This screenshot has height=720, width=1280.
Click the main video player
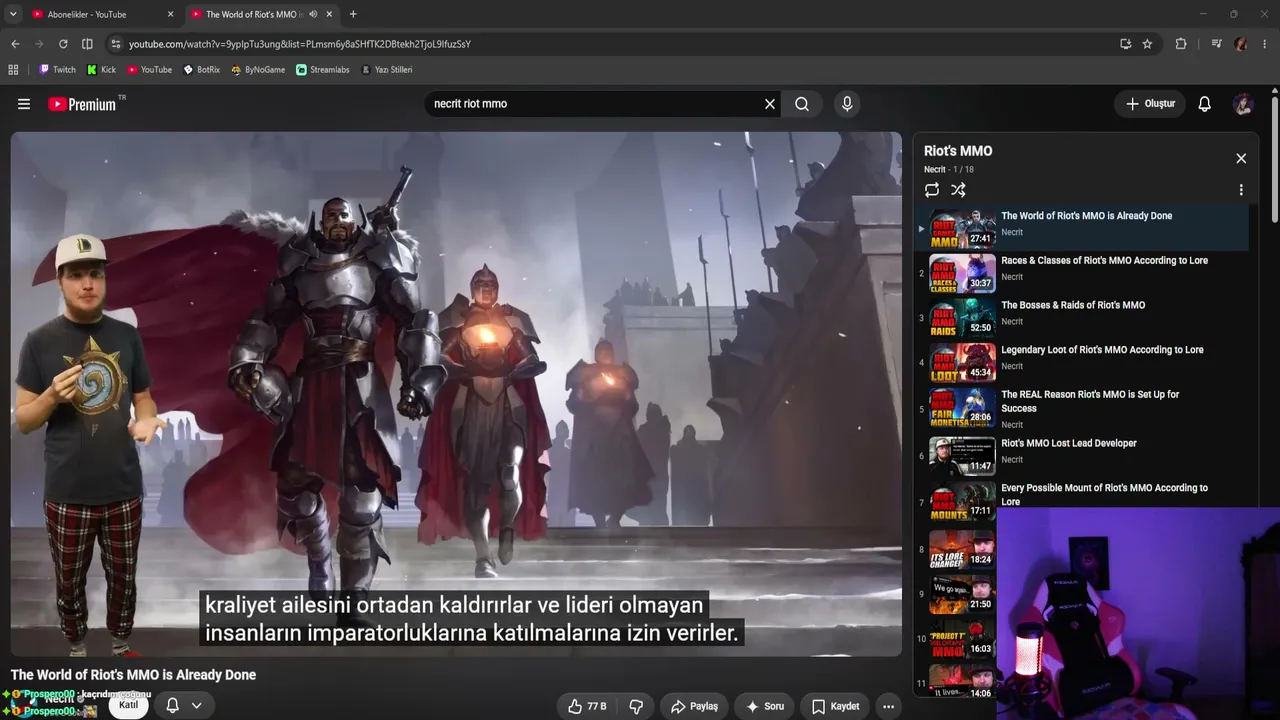point(456,394)
